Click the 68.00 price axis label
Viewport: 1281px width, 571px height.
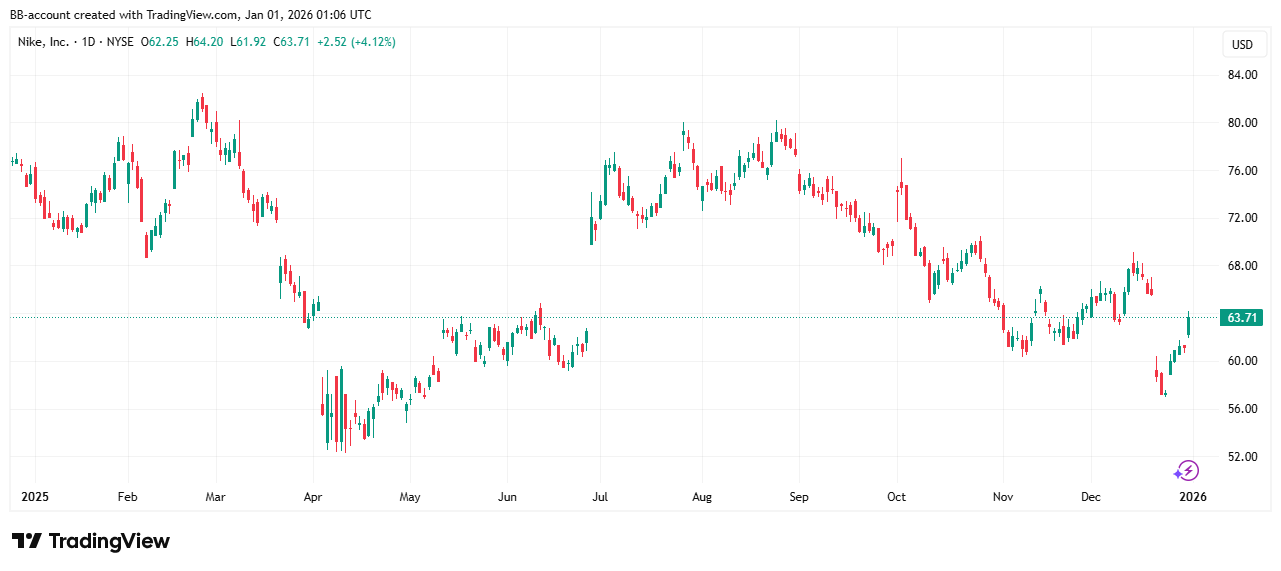[1242, 266]
